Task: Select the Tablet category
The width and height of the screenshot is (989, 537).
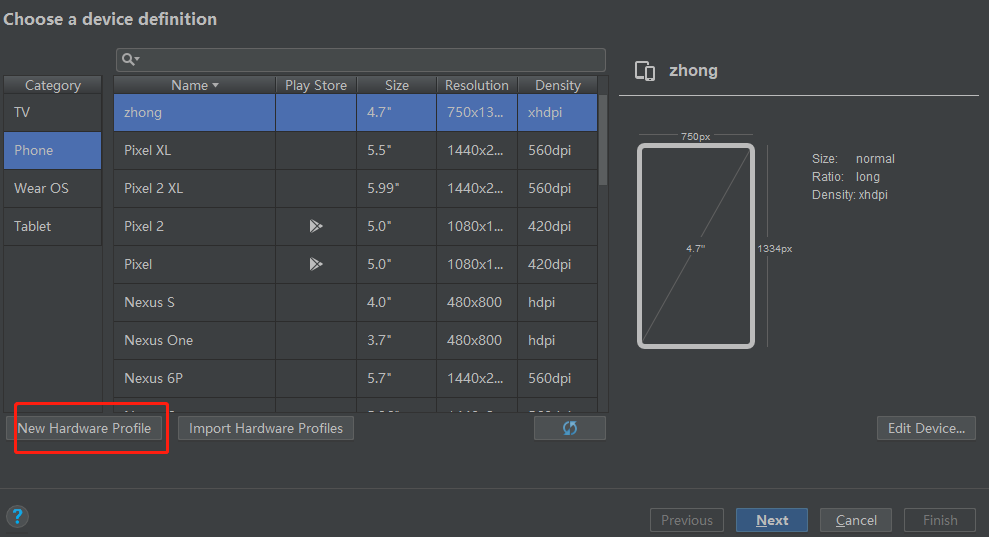Action: [52, 226]
